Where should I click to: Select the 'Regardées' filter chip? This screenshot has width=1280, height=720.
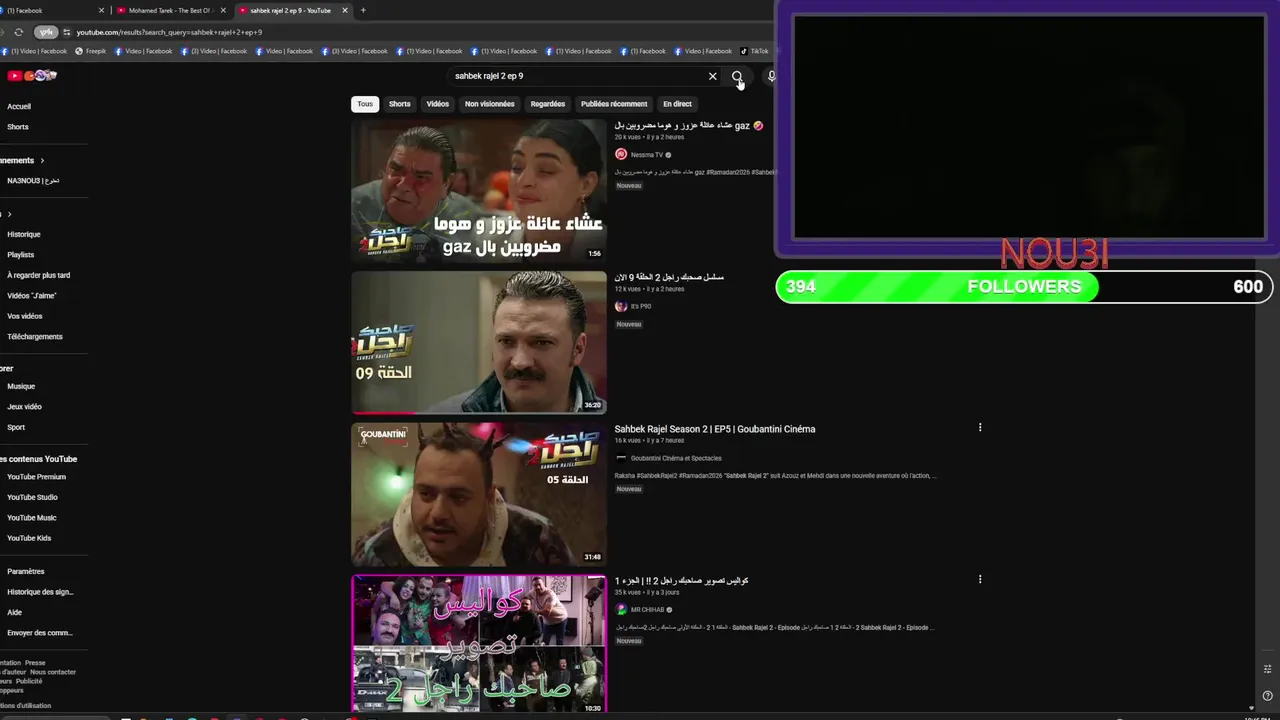548,104
